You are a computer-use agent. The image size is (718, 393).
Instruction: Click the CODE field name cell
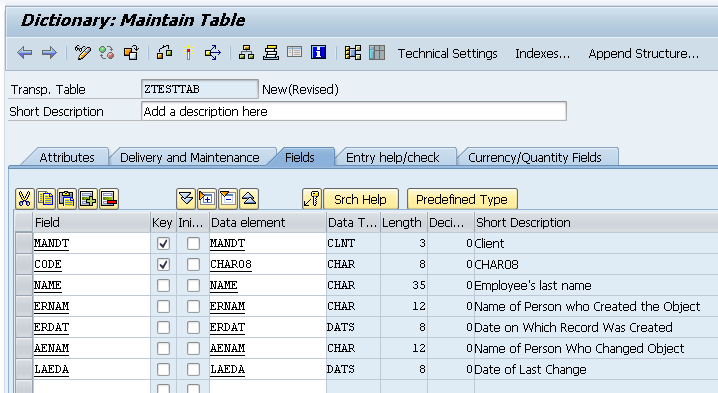pos(91,264)
